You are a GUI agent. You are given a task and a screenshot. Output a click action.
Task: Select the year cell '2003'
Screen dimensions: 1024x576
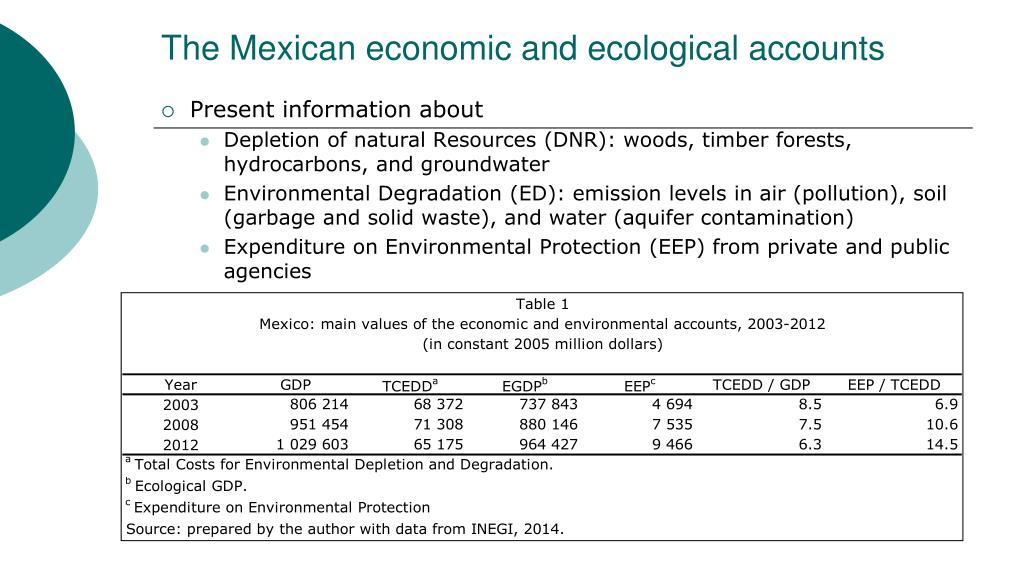(x=181, y=405)
